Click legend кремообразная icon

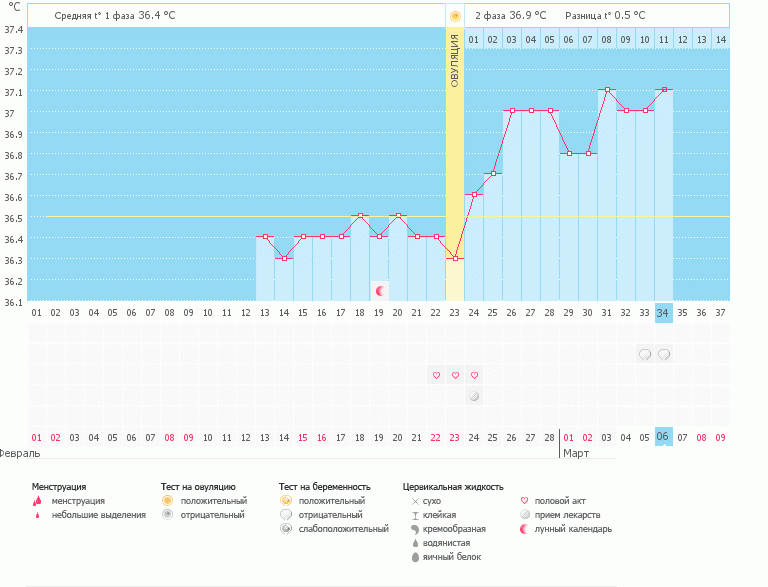pyautogui.click(x=415, y=529)
